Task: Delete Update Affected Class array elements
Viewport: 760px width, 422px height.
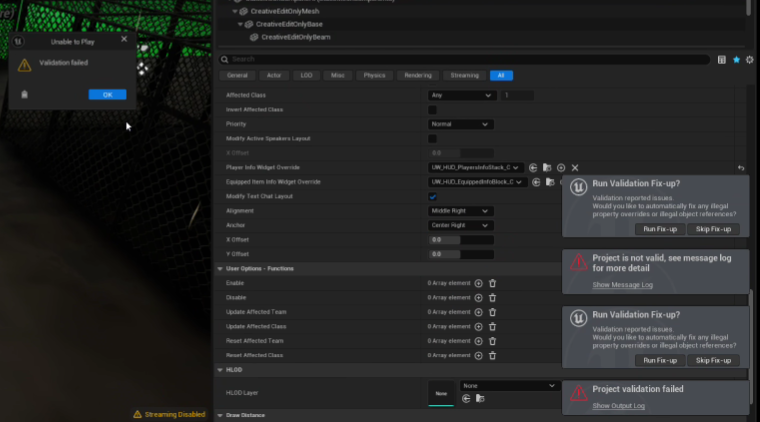Action: tap(492, 327)
